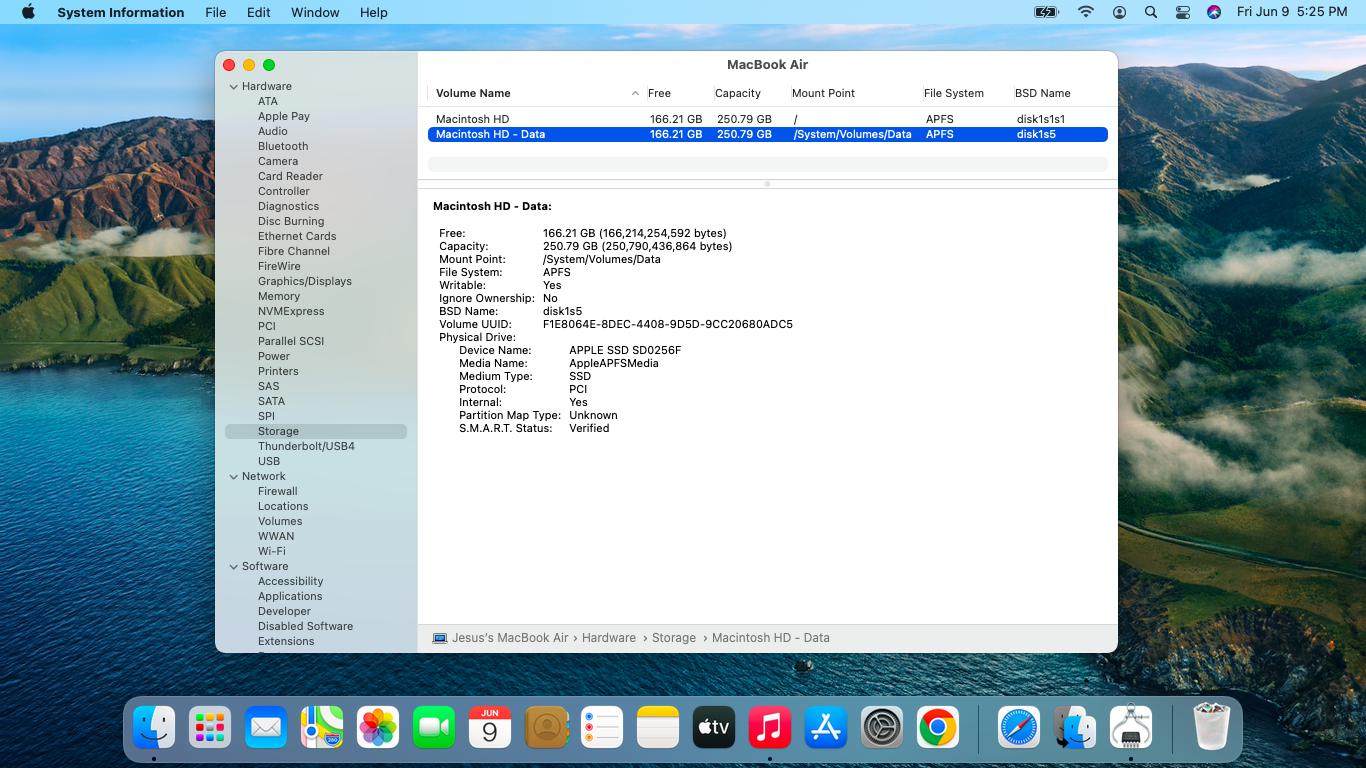Launch Apple TV from dock
Image resolution: width=1366 pixels, height=768 pixels.
pos(714,728)
